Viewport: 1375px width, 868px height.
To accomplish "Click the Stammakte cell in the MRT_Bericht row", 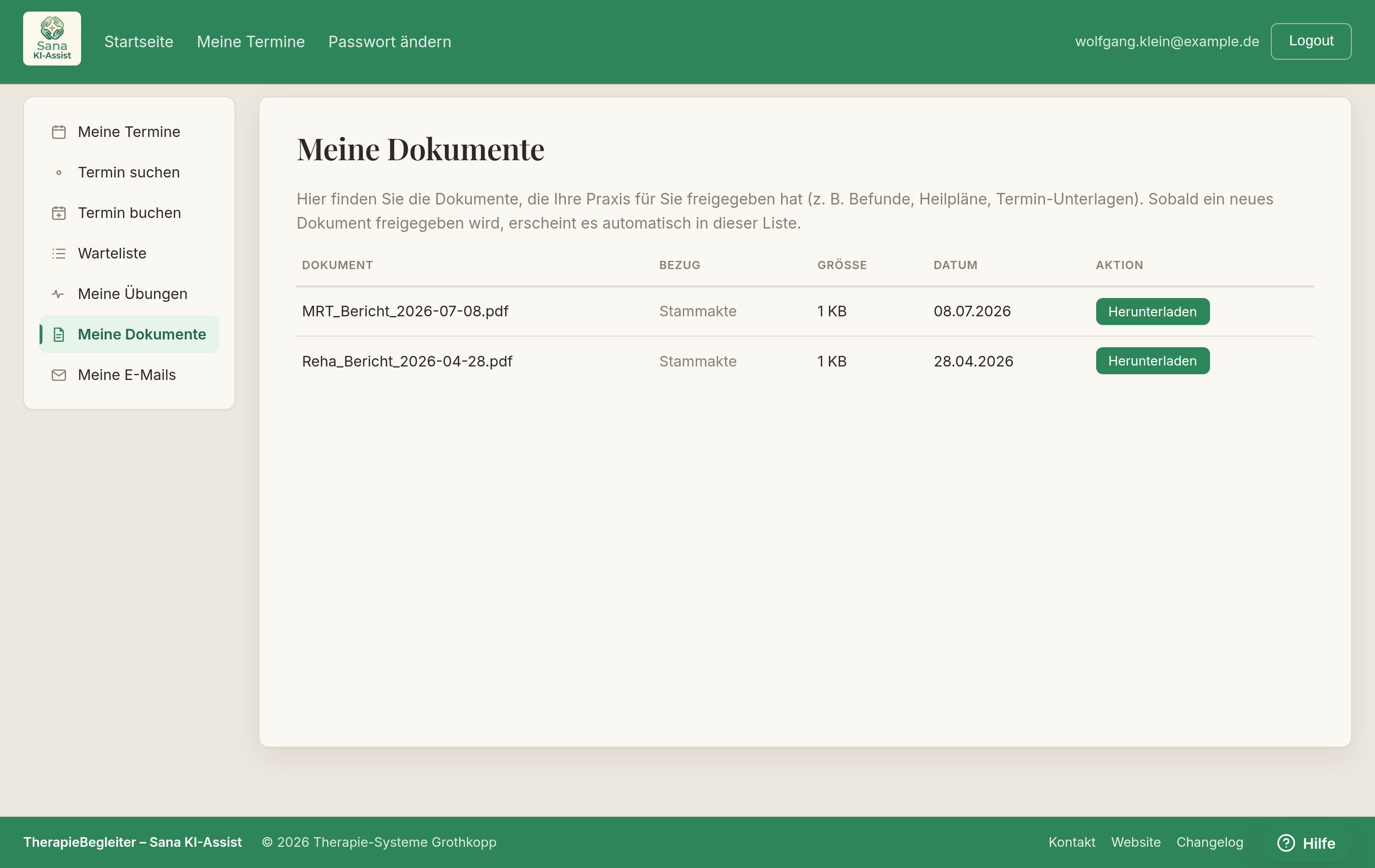I will tap(698, 311).
